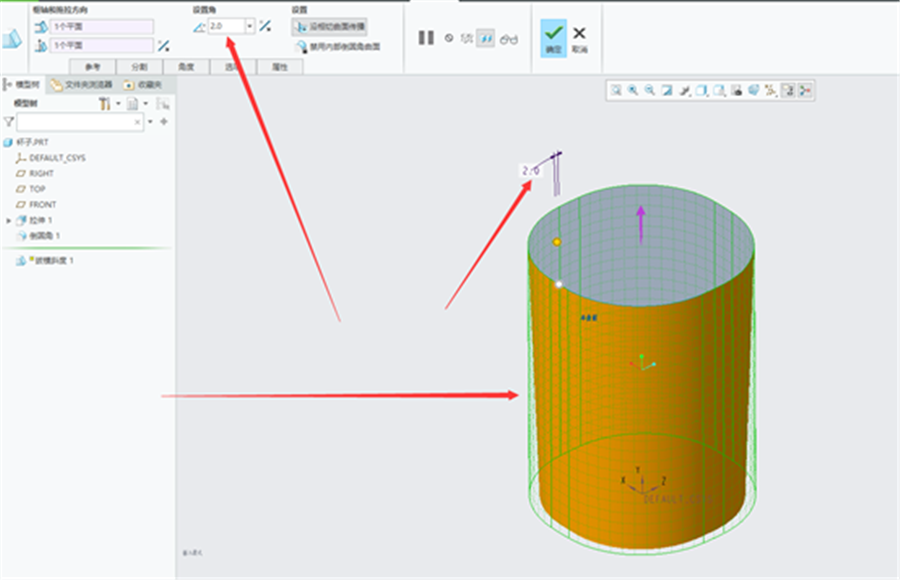Click the 2.0 angle dimension in the viewport
The height and width of the screenshot is (580, 900).
point(530,171)
